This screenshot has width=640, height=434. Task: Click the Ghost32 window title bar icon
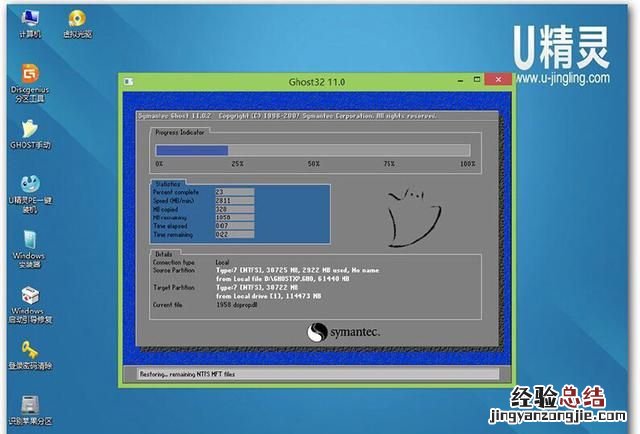pyautogui.click(x=129, y=82)
